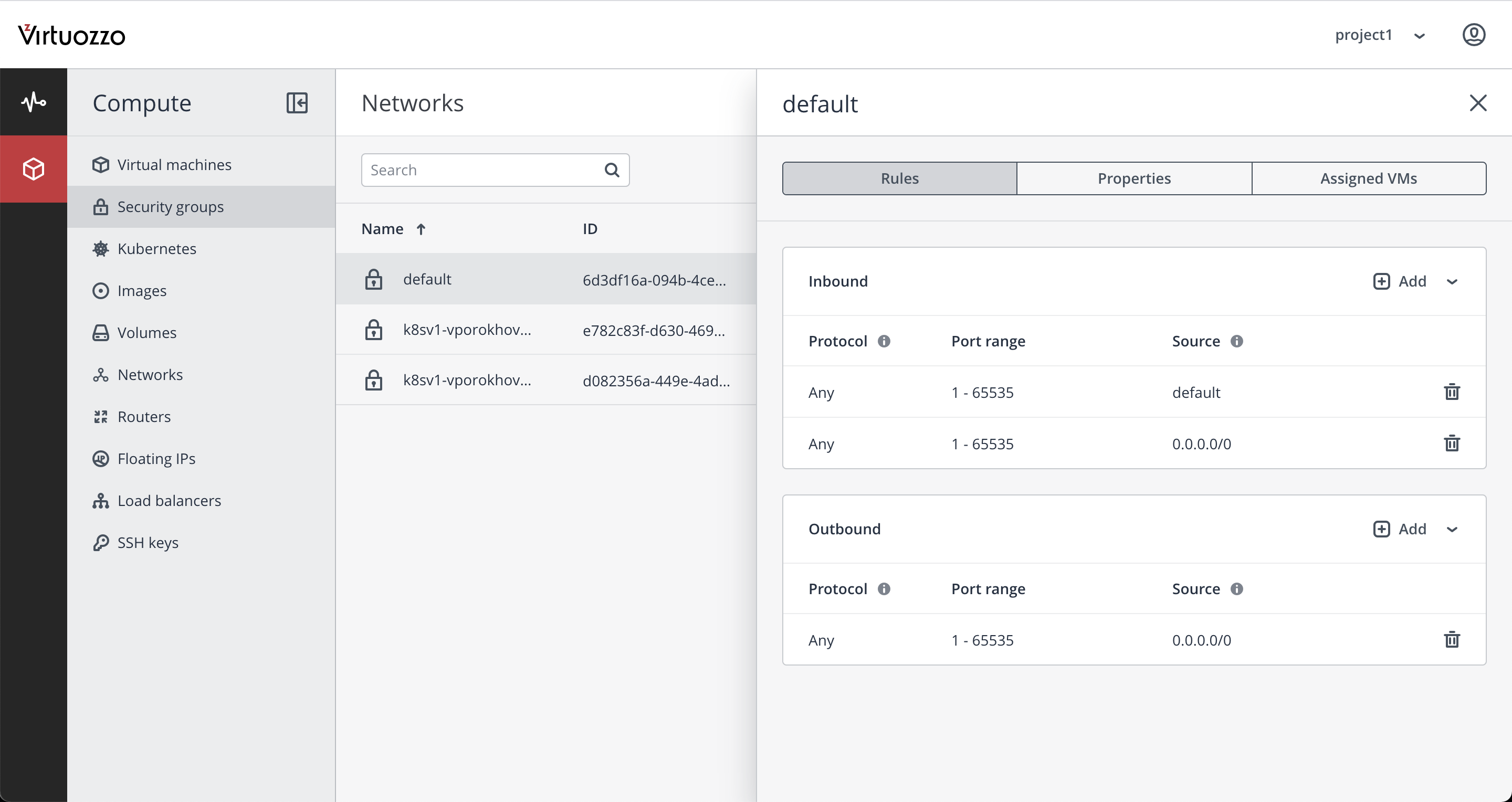Open the user account profile icon
Screen dimensions: 1512x802
pyautogui.click(x=1473, y=35)
